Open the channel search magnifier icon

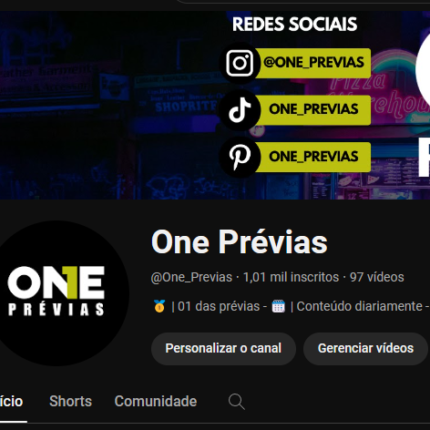pyautogui.click(x=237, y=401)
